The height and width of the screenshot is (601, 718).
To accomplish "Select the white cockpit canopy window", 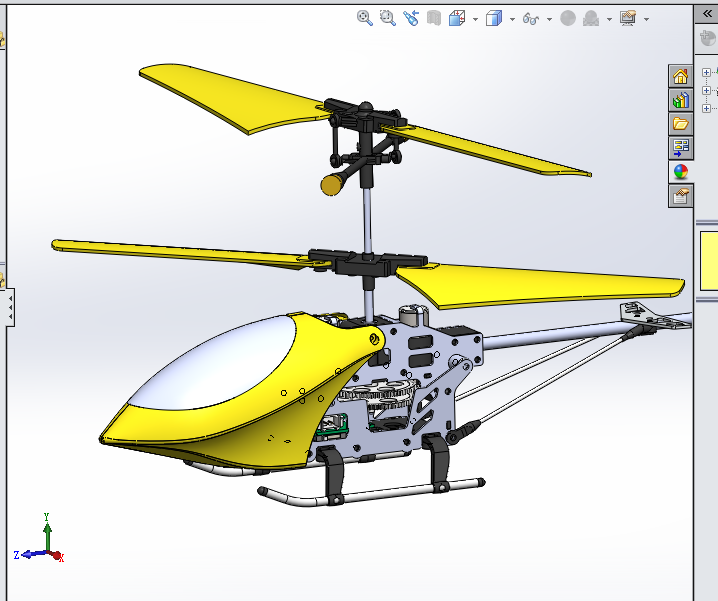I will click(x=215, y=366).
